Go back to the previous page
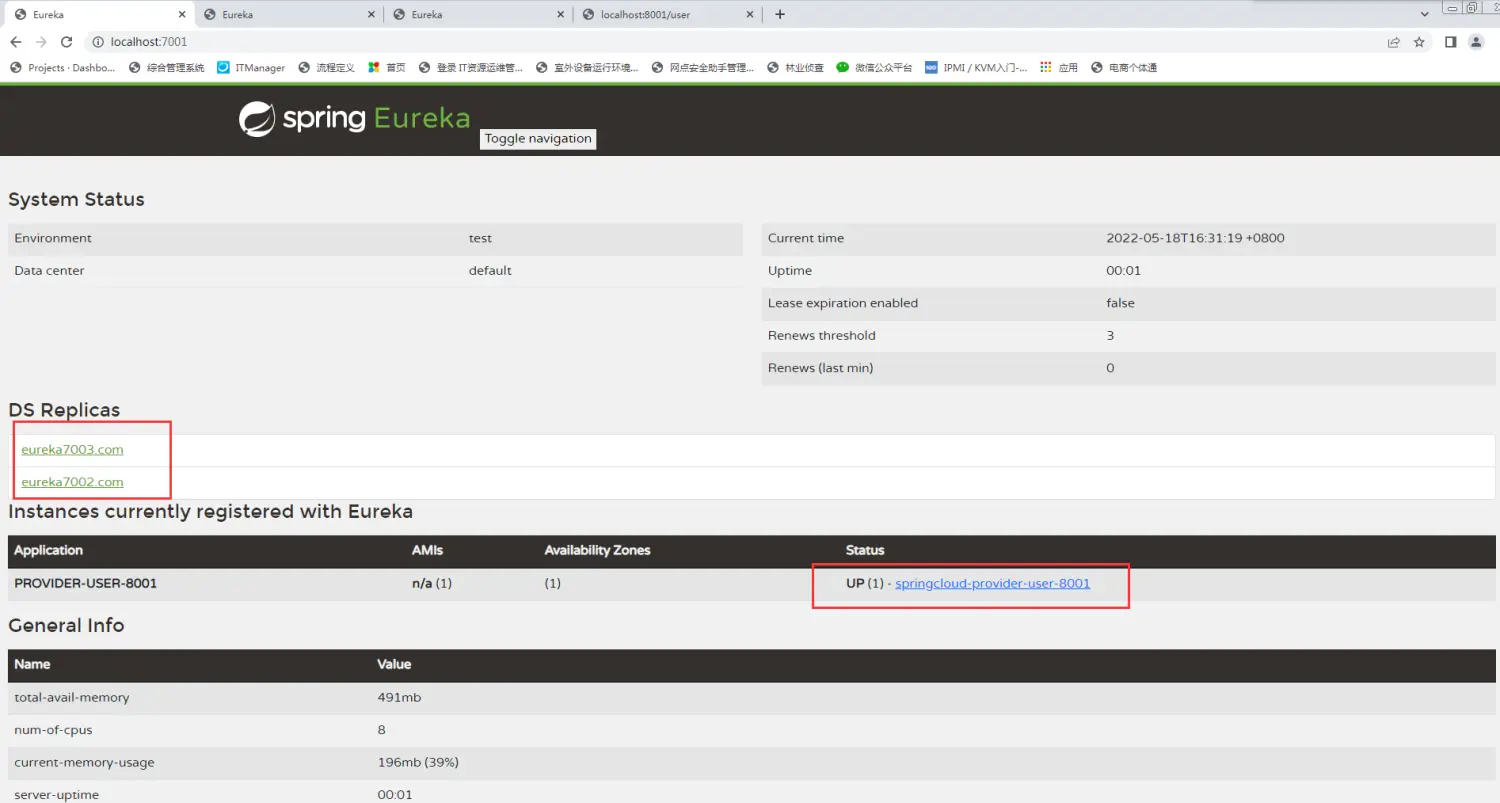 pos(16,42)
